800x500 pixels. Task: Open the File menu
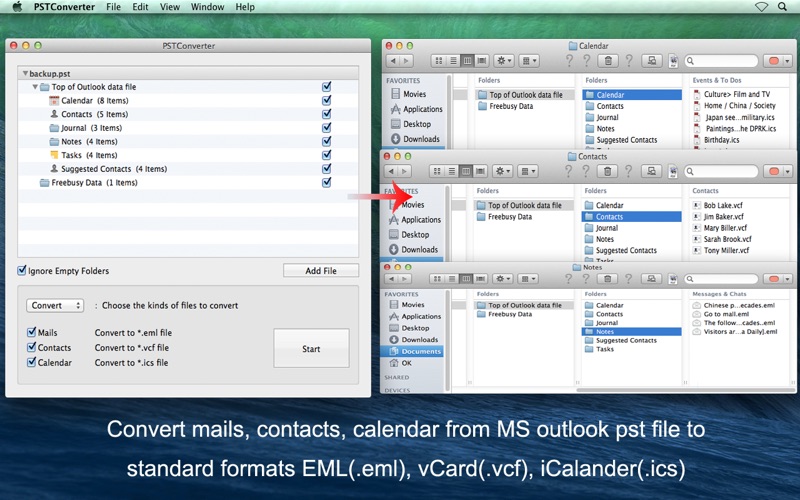(113, 7)
